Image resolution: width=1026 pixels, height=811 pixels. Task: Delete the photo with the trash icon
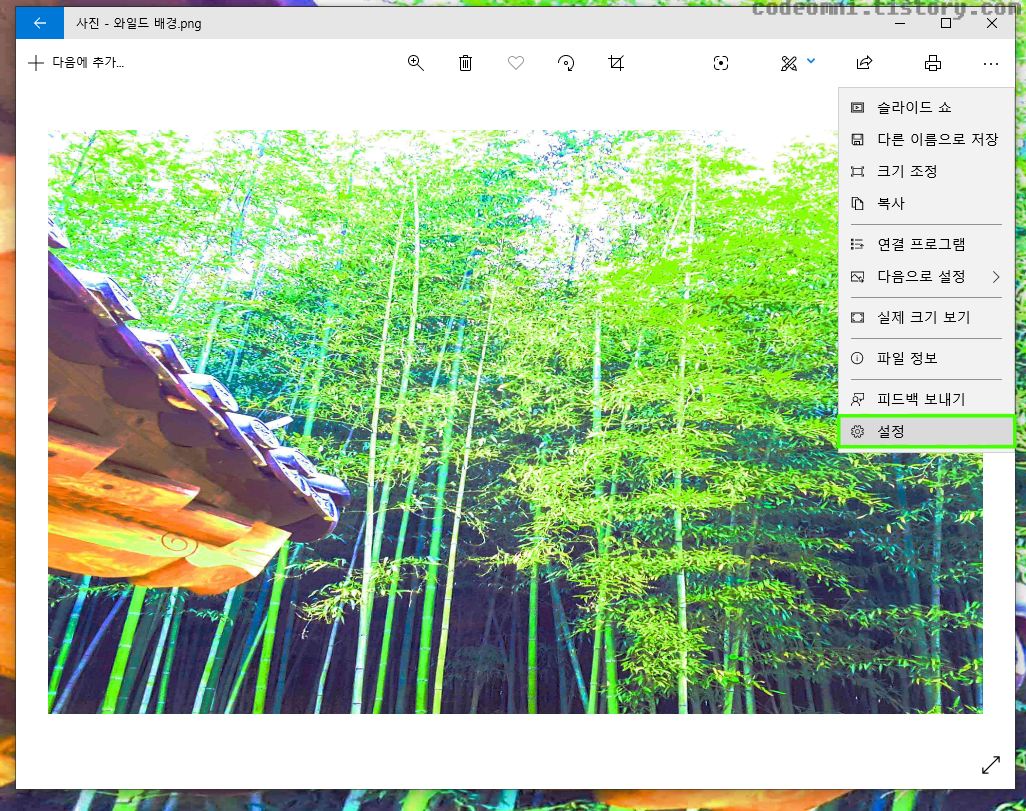click(465, 63)
